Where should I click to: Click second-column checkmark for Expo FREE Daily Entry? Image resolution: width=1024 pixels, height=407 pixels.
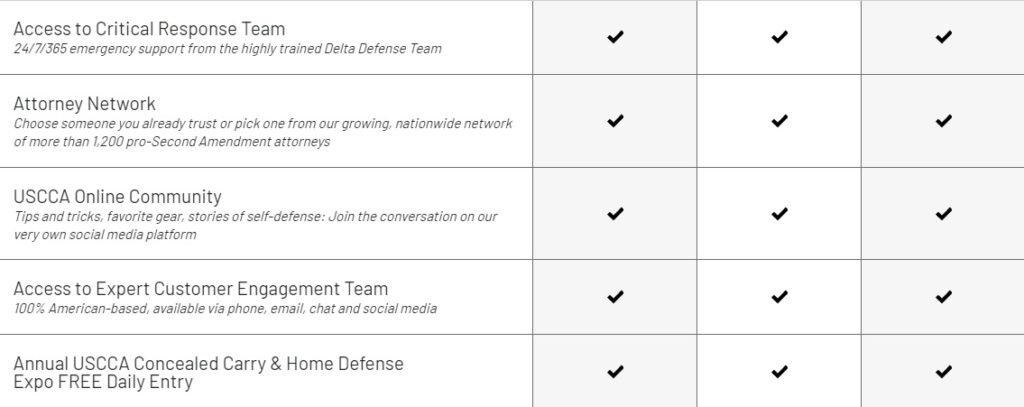coord(779,372)
